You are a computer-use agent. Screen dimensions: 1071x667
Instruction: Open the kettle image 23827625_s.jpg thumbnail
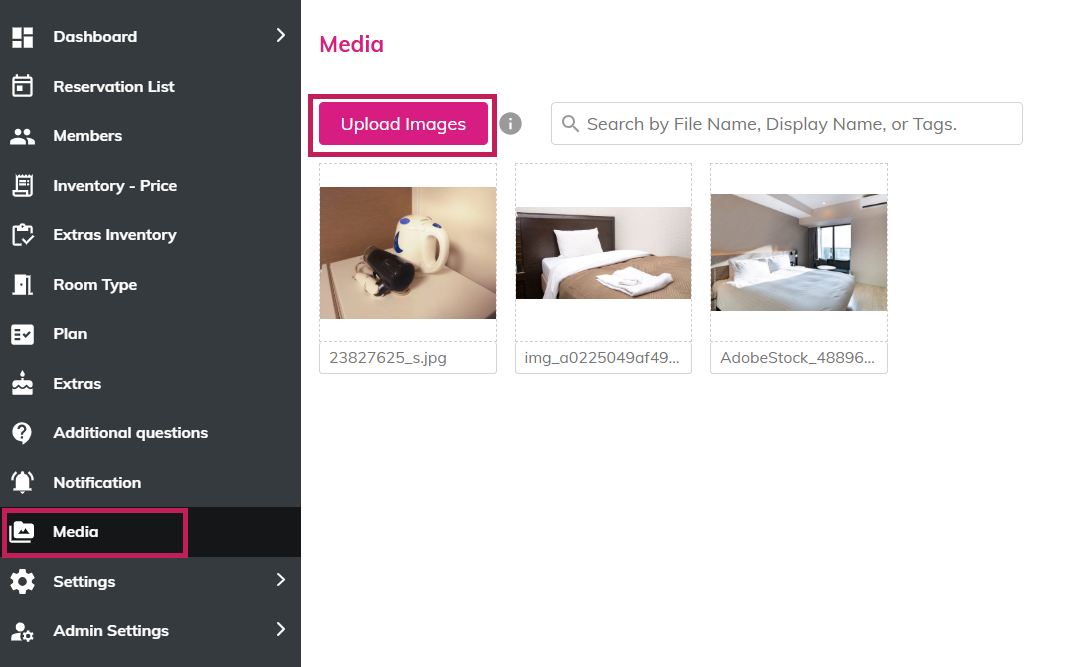[408, 253]
